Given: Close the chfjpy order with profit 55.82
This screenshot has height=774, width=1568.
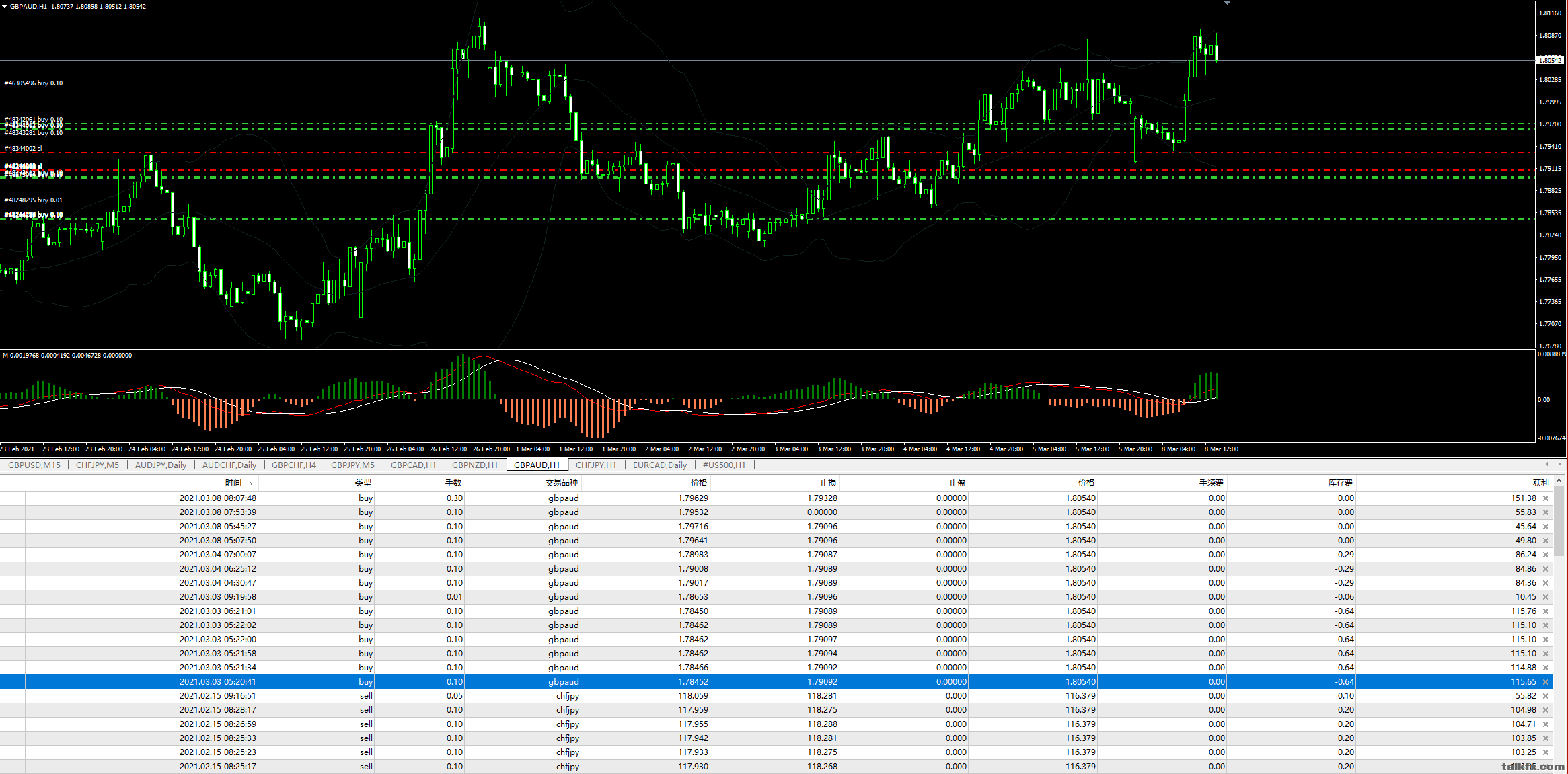Looking at the screenshot, I should 1546,696.
